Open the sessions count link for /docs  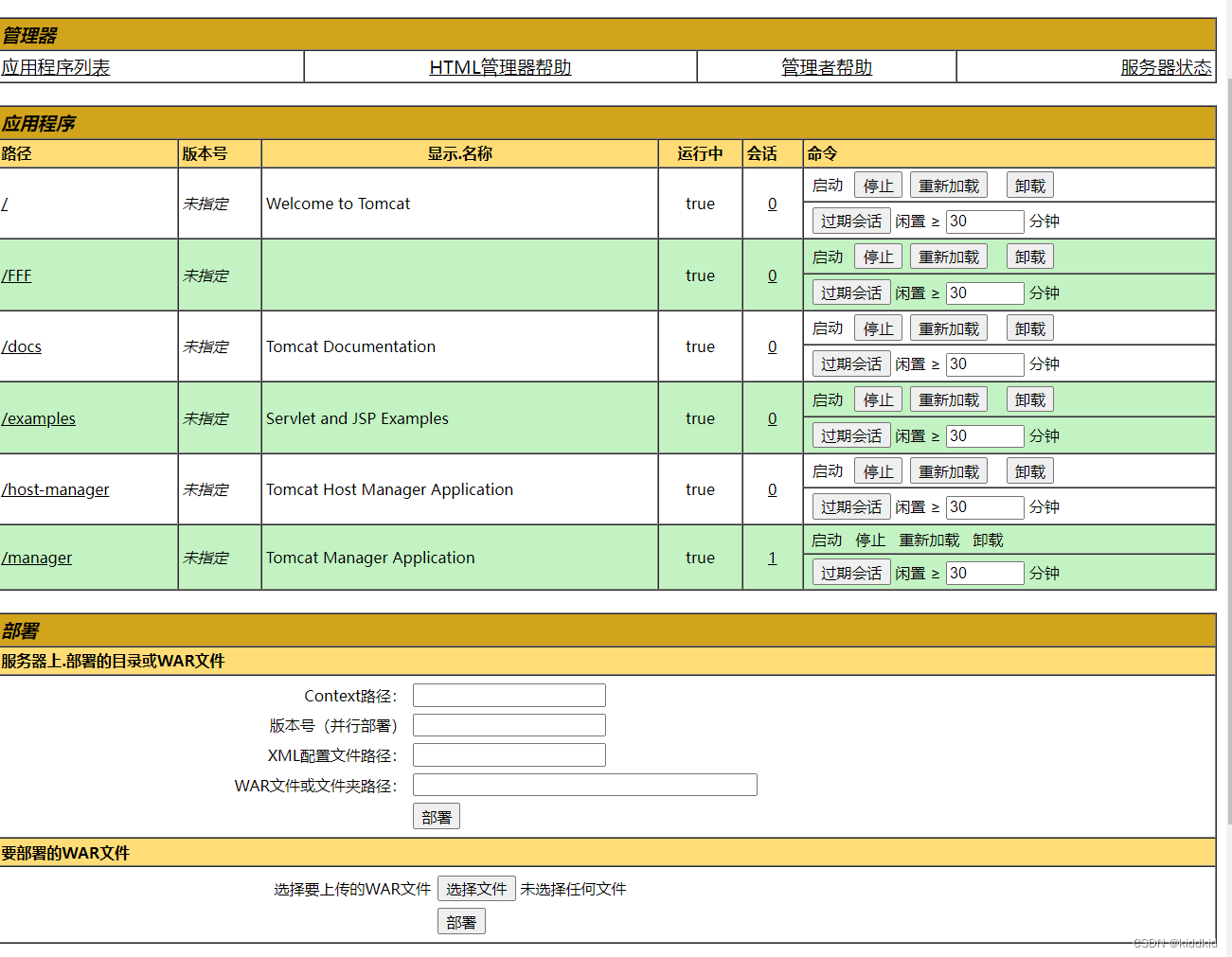(x=772, y=346)
